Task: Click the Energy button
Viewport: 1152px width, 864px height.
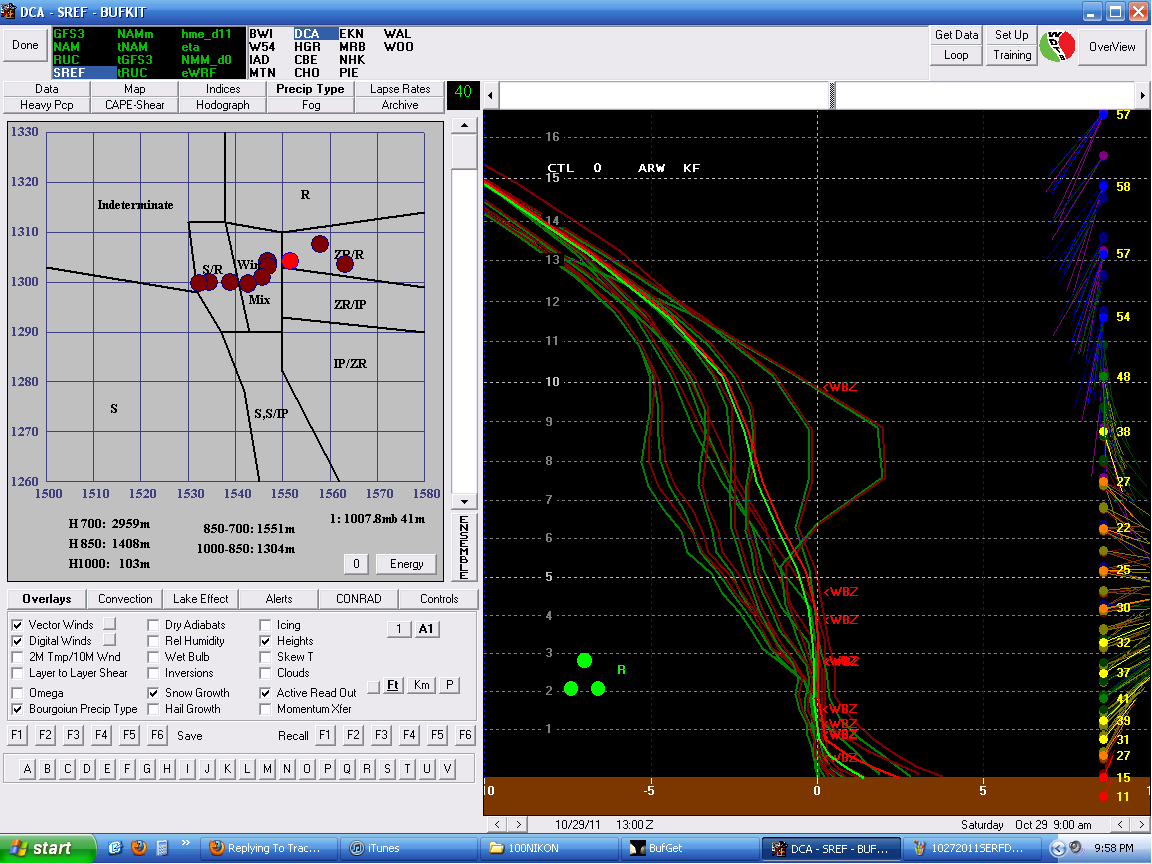Action: 406,564
